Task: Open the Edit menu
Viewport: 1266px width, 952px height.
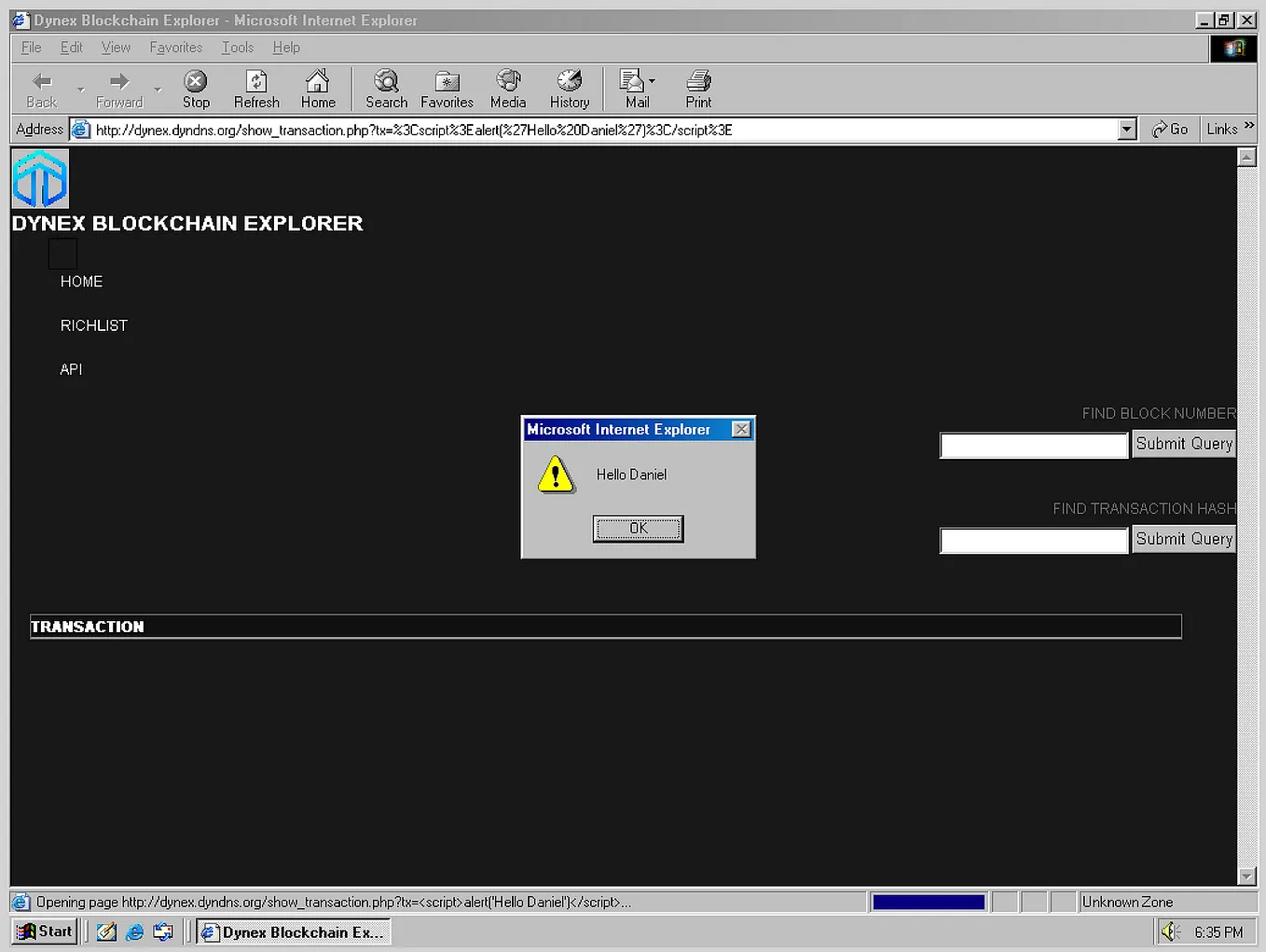Action: (72, 48)
